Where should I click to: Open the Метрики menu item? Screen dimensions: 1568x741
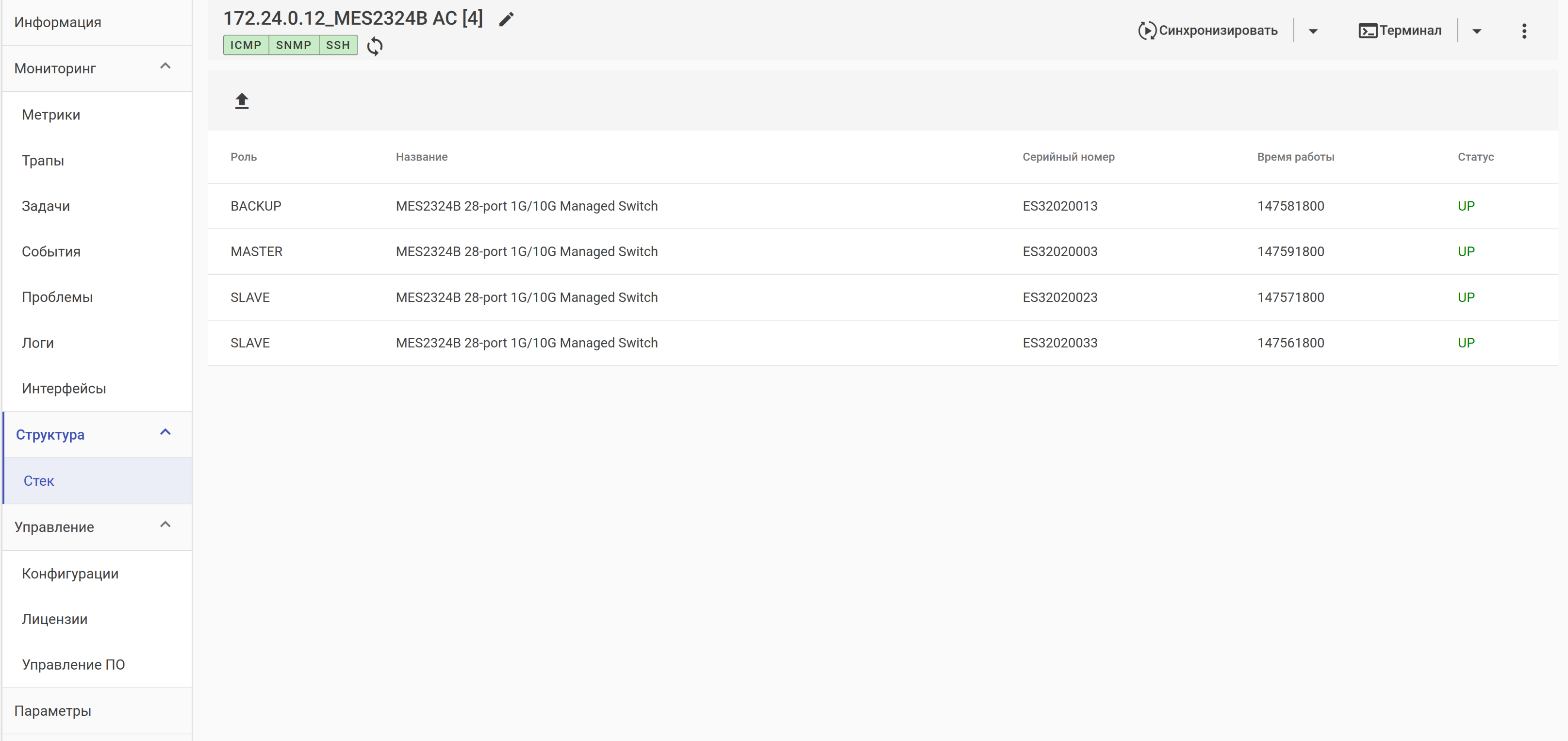51,115
